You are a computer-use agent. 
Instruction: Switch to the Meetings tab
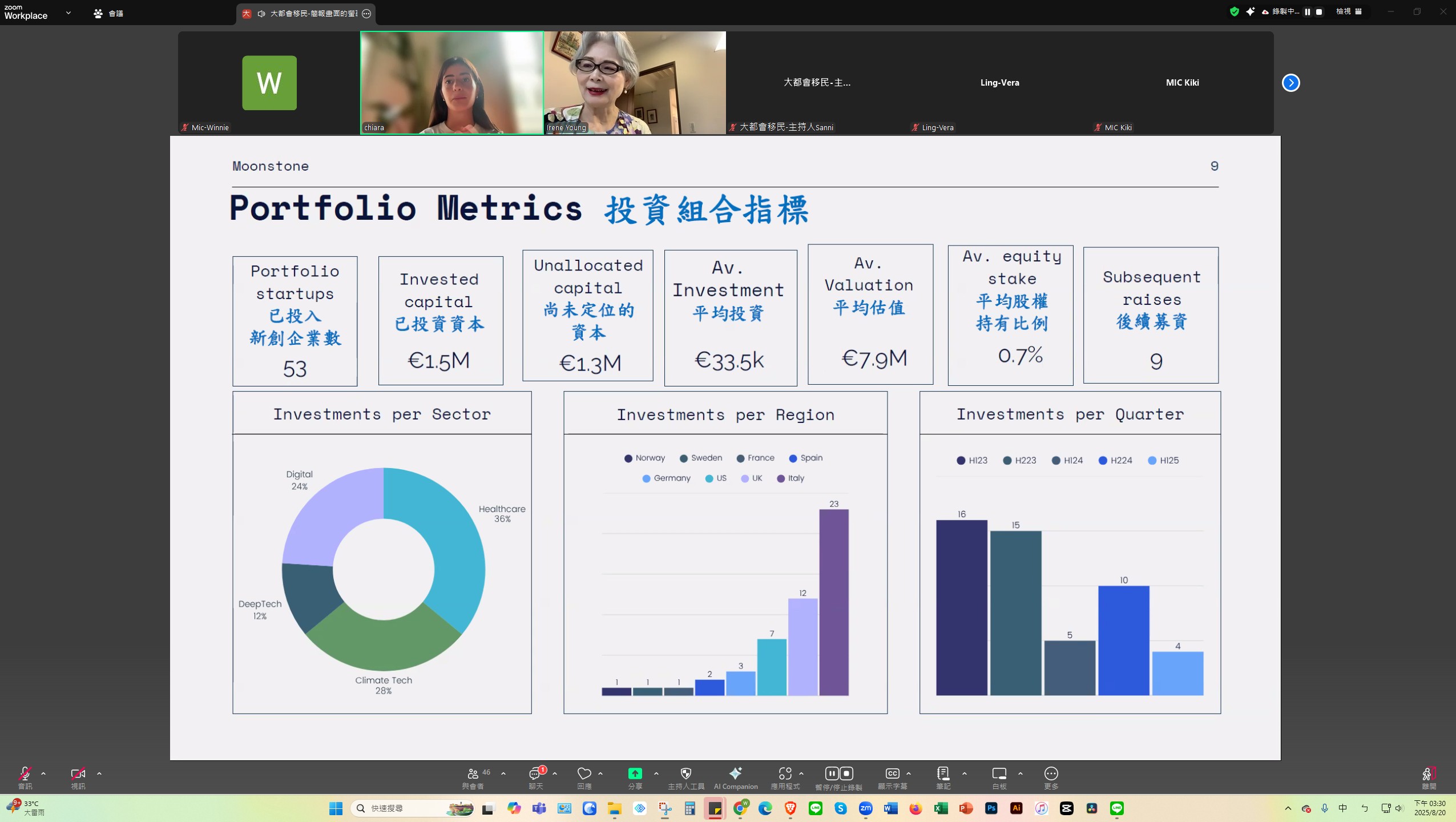click(108, 13)
